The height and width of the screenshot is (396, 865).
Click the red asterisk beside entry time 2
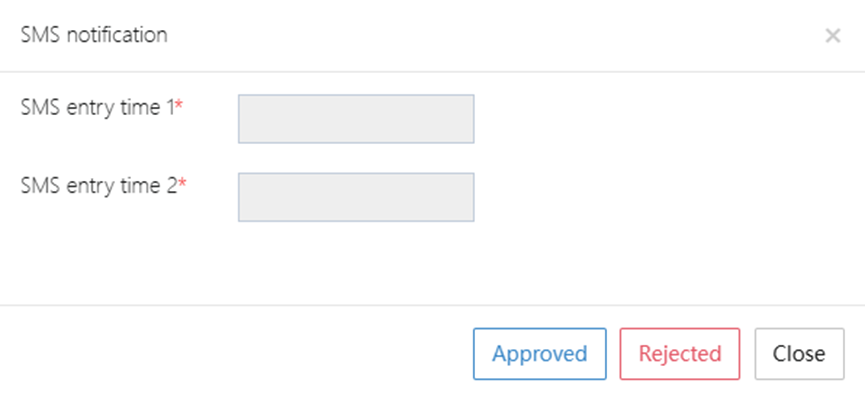[182, 183]
